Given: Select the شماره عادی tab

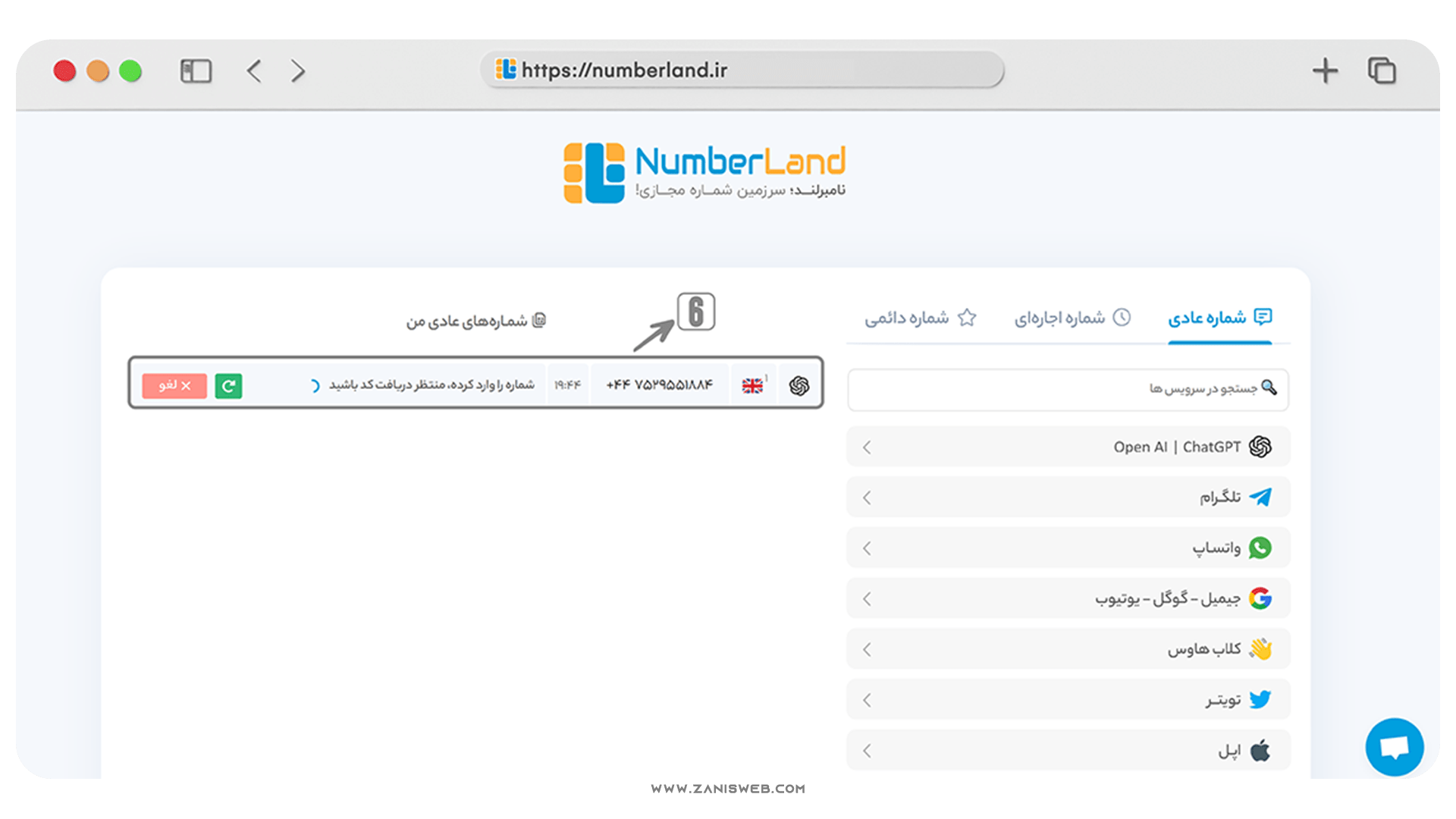Looking at the screenshot, I should coord(1219,318).
